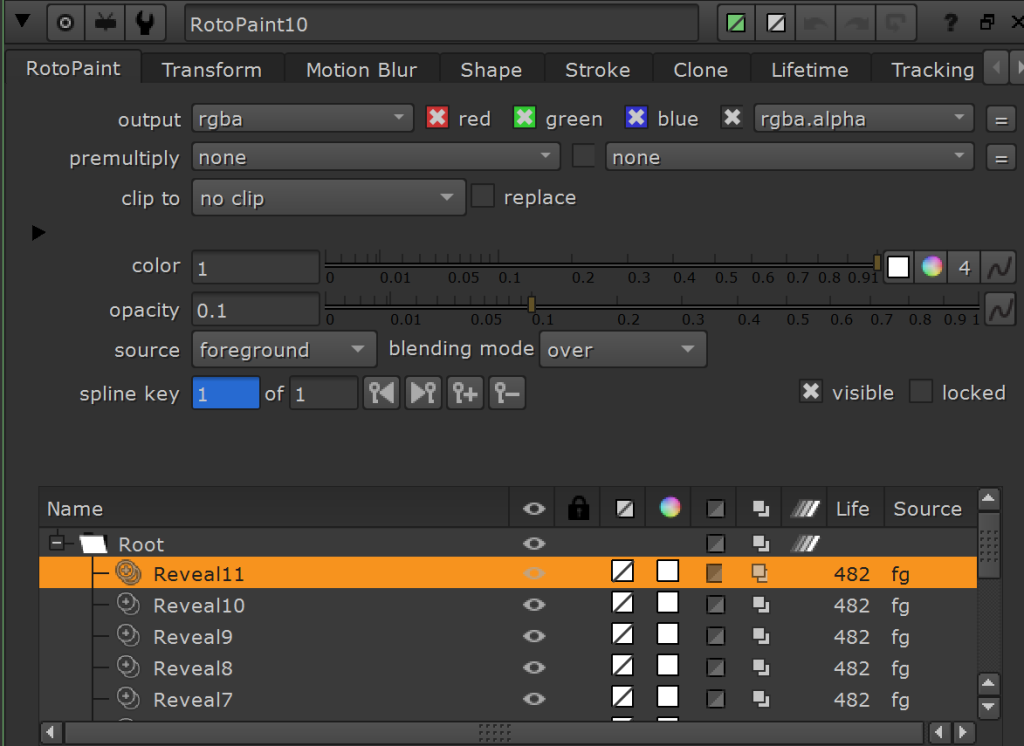Open the Lifetime tab

tap(810, 70)
